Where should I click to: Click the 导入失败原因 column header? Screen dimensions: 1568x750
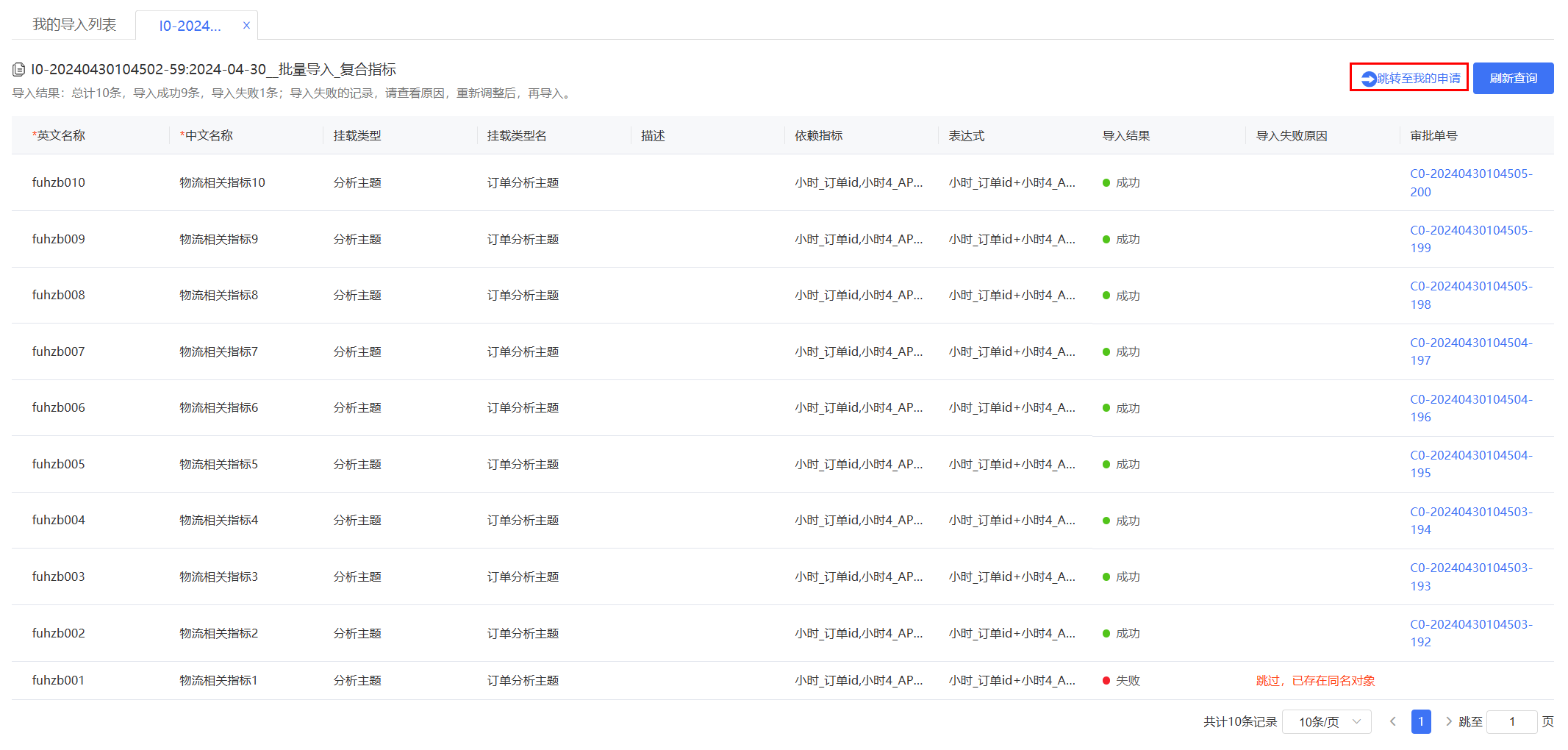tap(1292, 135)
